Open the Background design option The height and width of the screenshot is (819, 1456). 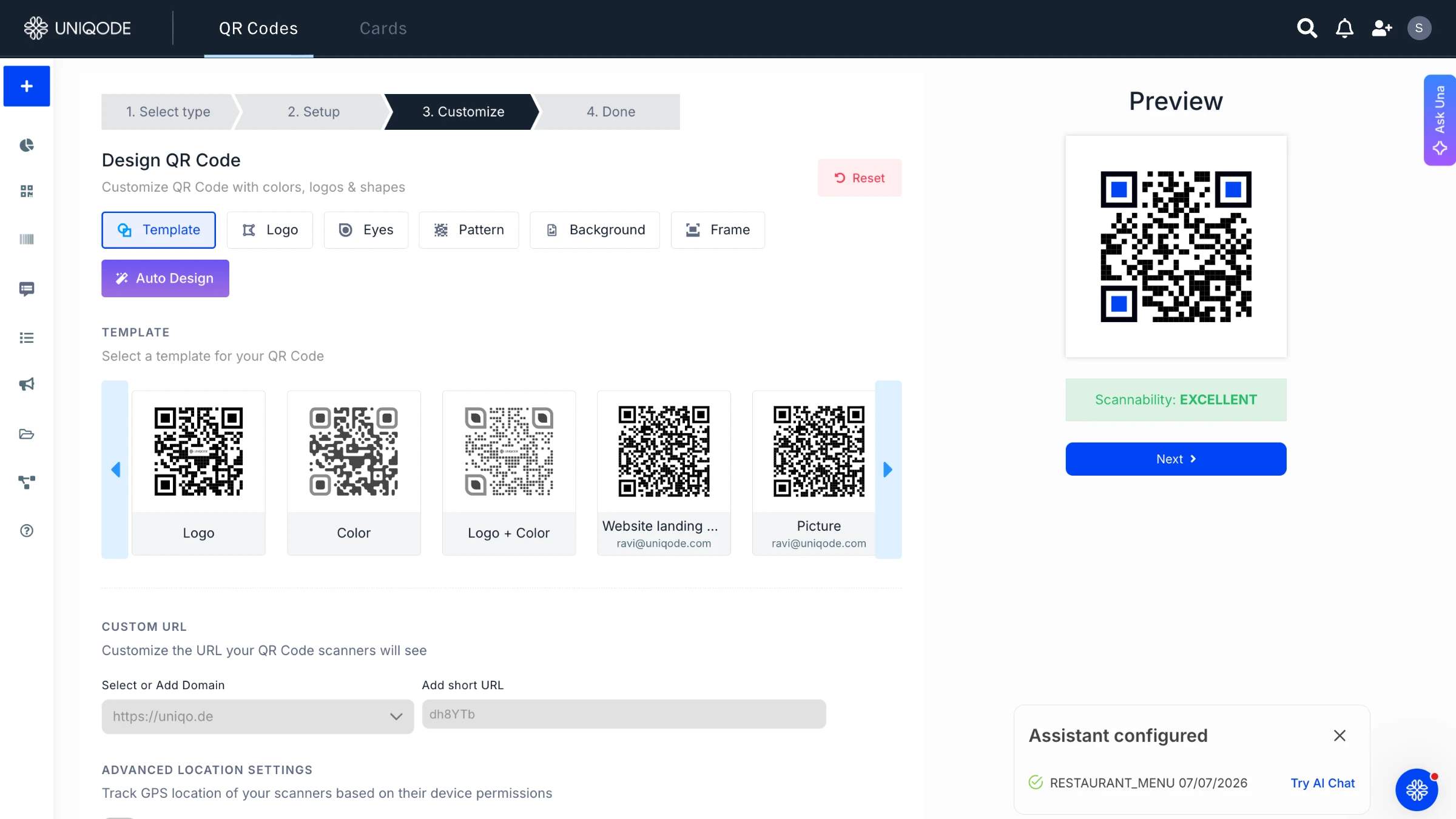(x=595, y=230)
